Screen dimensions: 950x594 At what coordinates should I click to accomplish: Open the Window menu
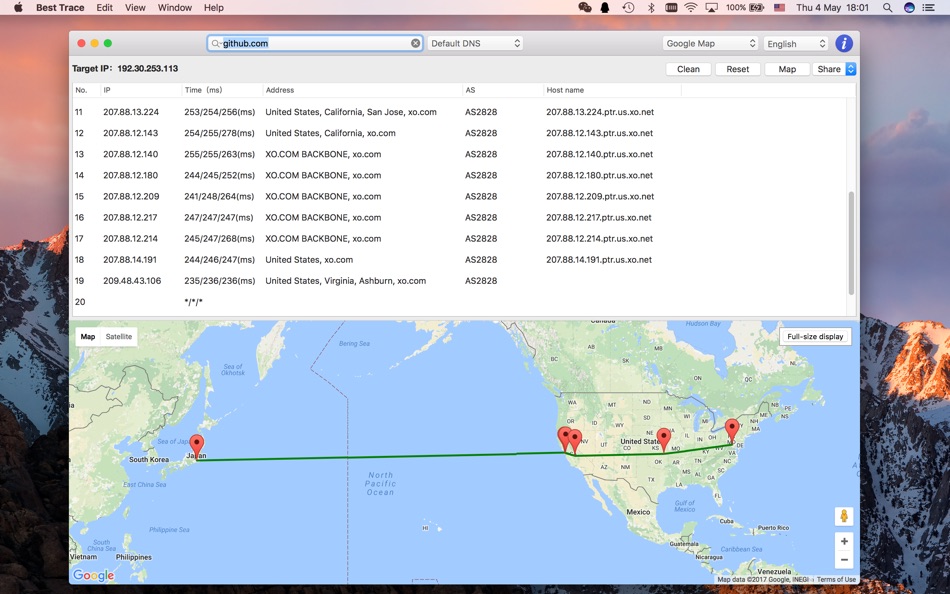pos(174,7)
